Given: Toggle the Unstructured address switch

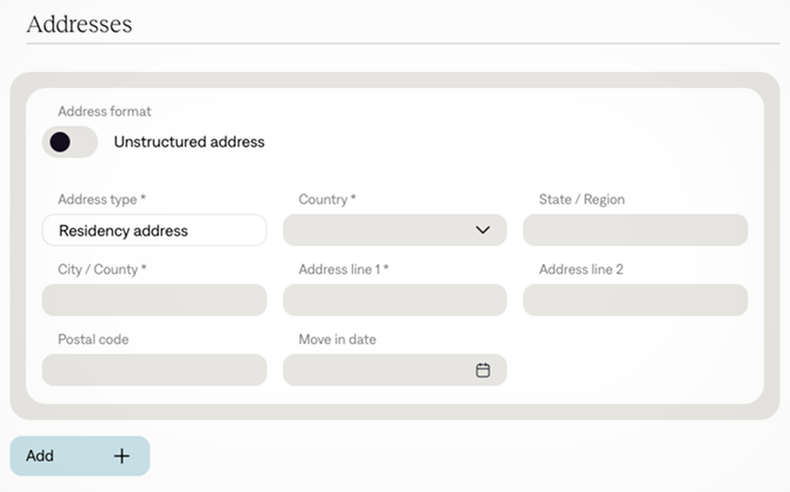Looking at the screenshot, I should click(70, 142).
